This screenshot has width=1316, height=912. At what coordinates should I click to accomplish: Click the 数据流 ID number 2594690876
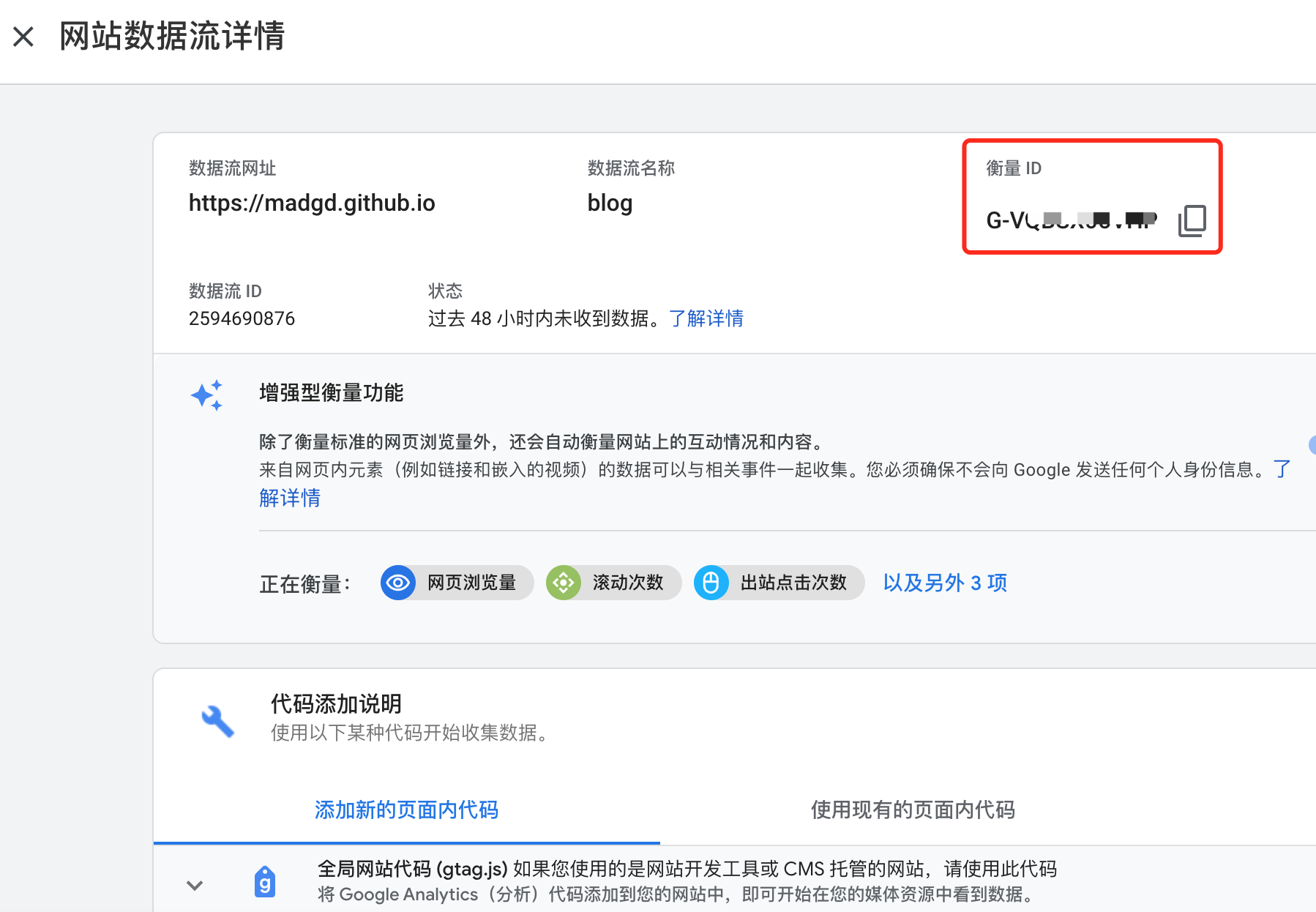(242, 318)
